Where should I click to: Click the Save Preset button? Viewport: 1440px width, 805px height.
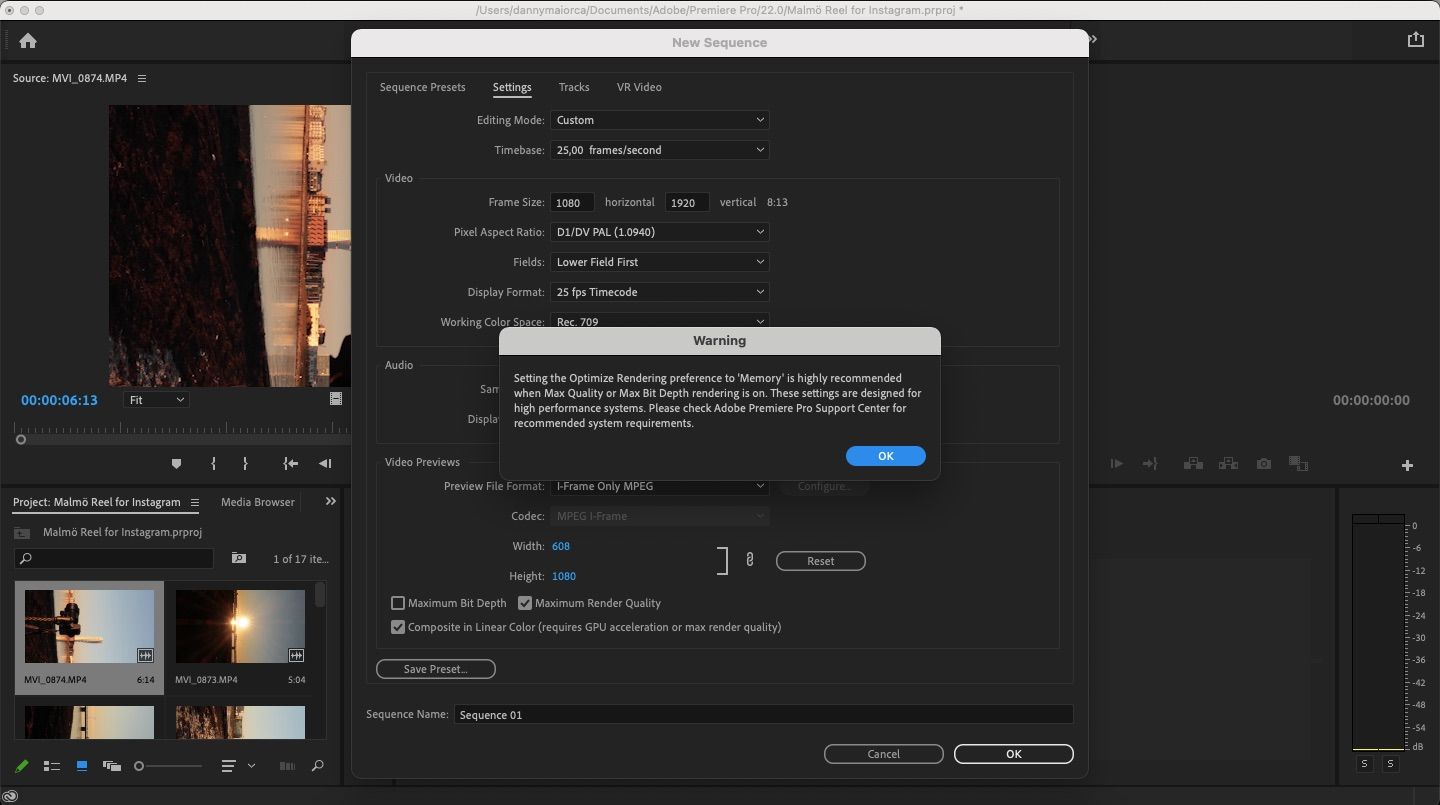[435, 669]
